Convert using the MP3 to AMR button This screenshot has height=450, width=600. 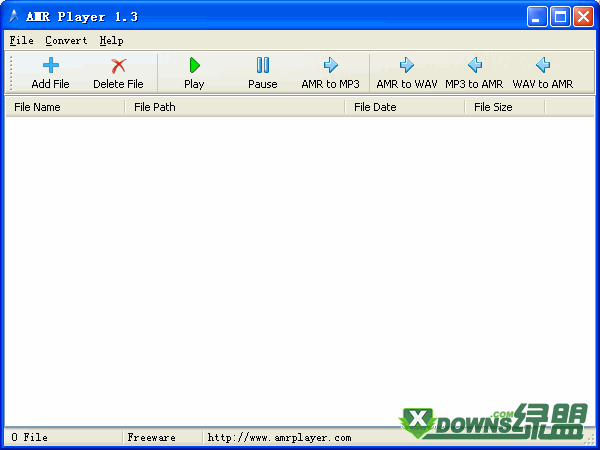tap(474, 73)
